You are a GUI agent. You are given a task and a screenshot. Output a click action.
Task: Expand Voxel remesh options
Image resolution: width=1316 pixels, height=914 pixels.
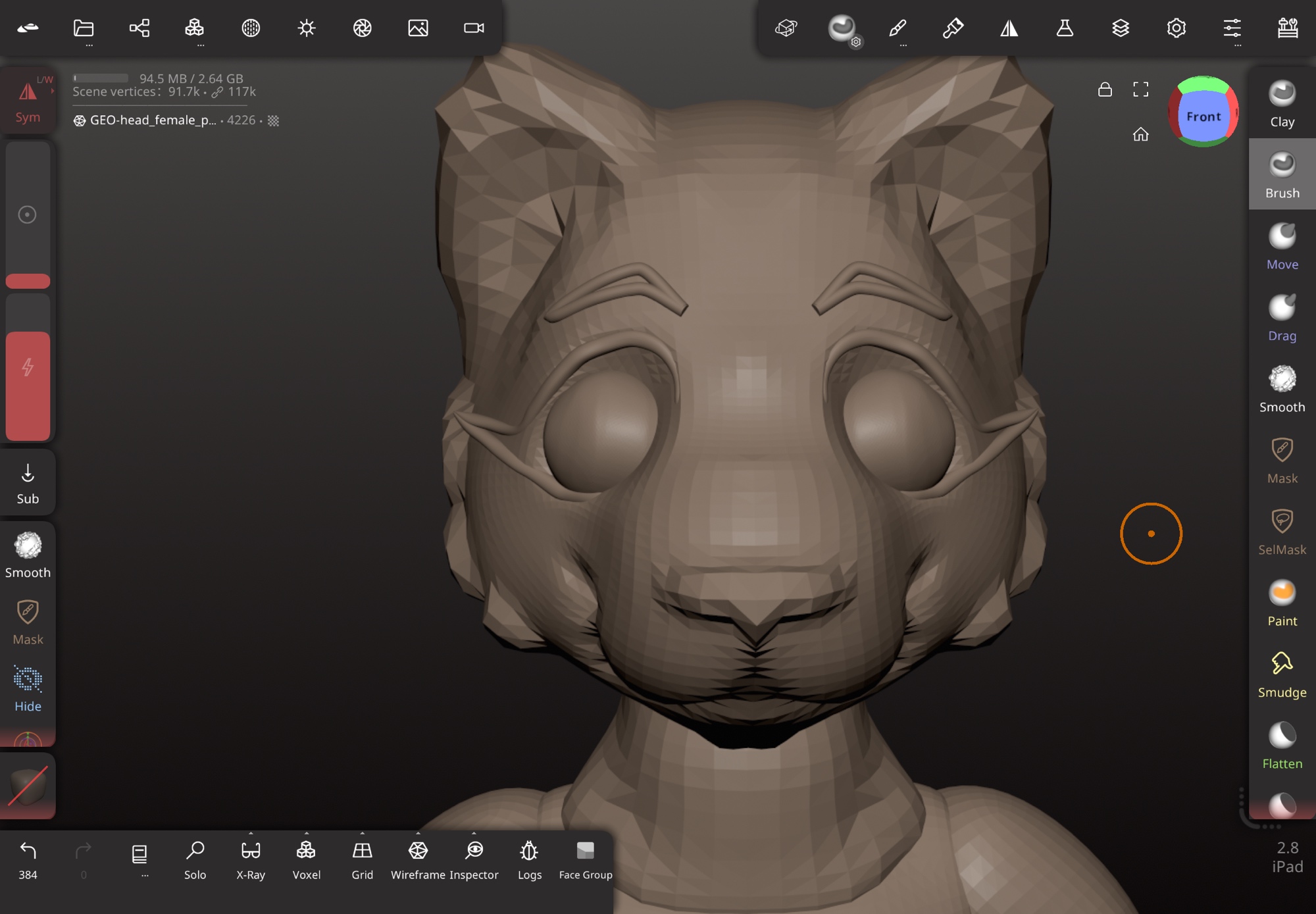click(306, 834)
